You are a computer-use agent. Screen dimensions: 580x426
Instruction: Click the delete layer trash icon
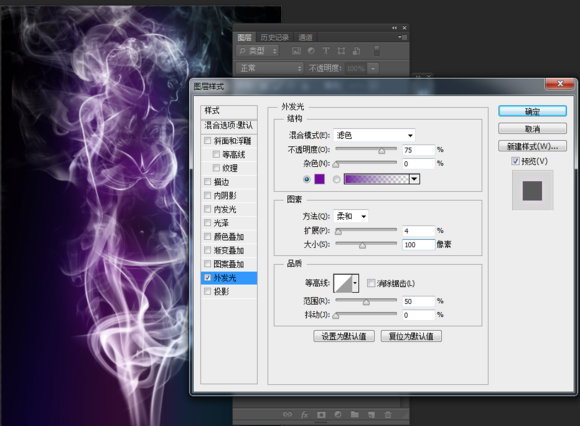pyautogui.click(x=388, y=415)
